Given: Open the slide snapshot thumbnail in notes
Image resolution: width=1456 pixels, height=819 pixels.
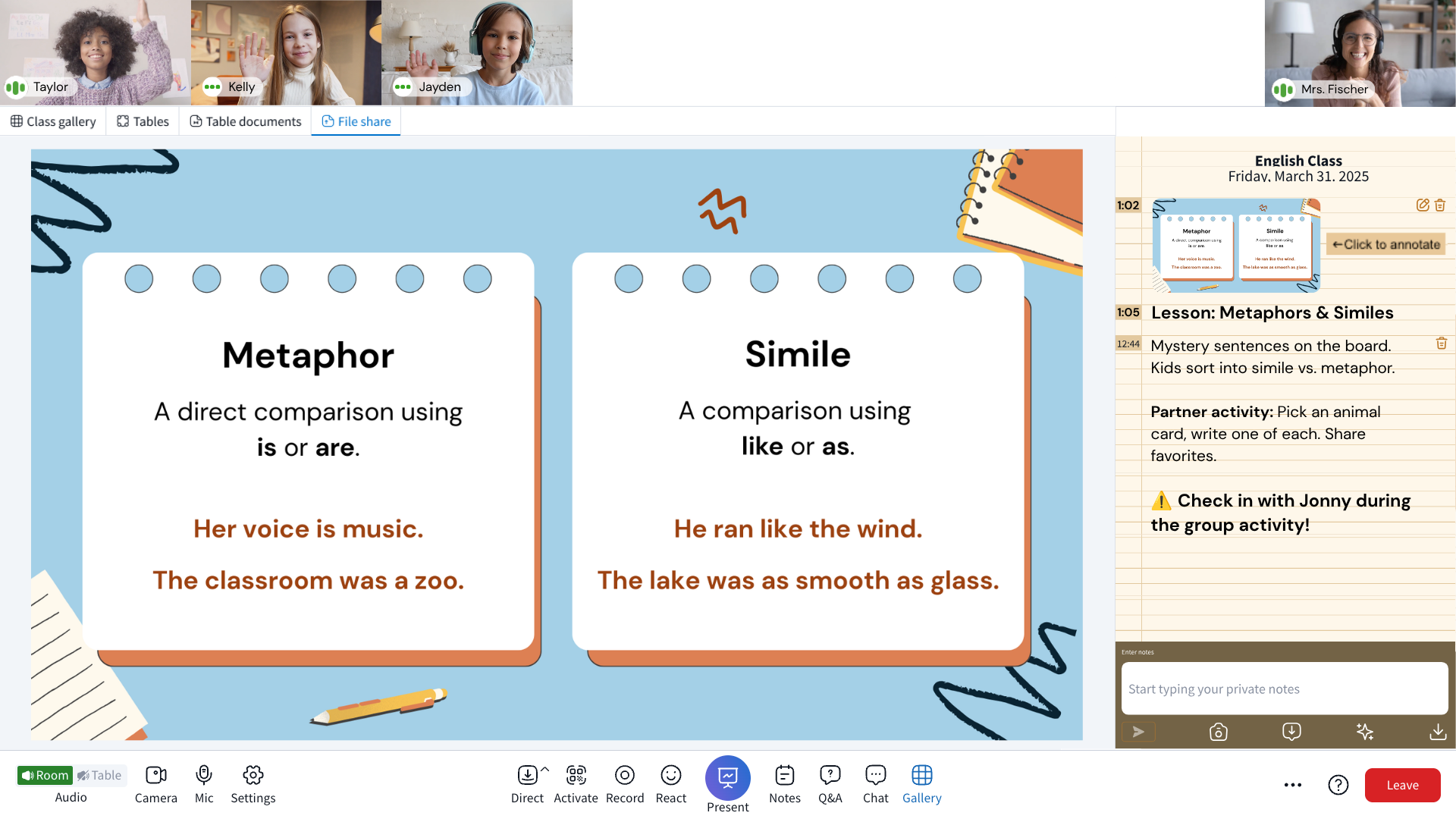Looking at the screenshot, I should (x=1236, y=246).
